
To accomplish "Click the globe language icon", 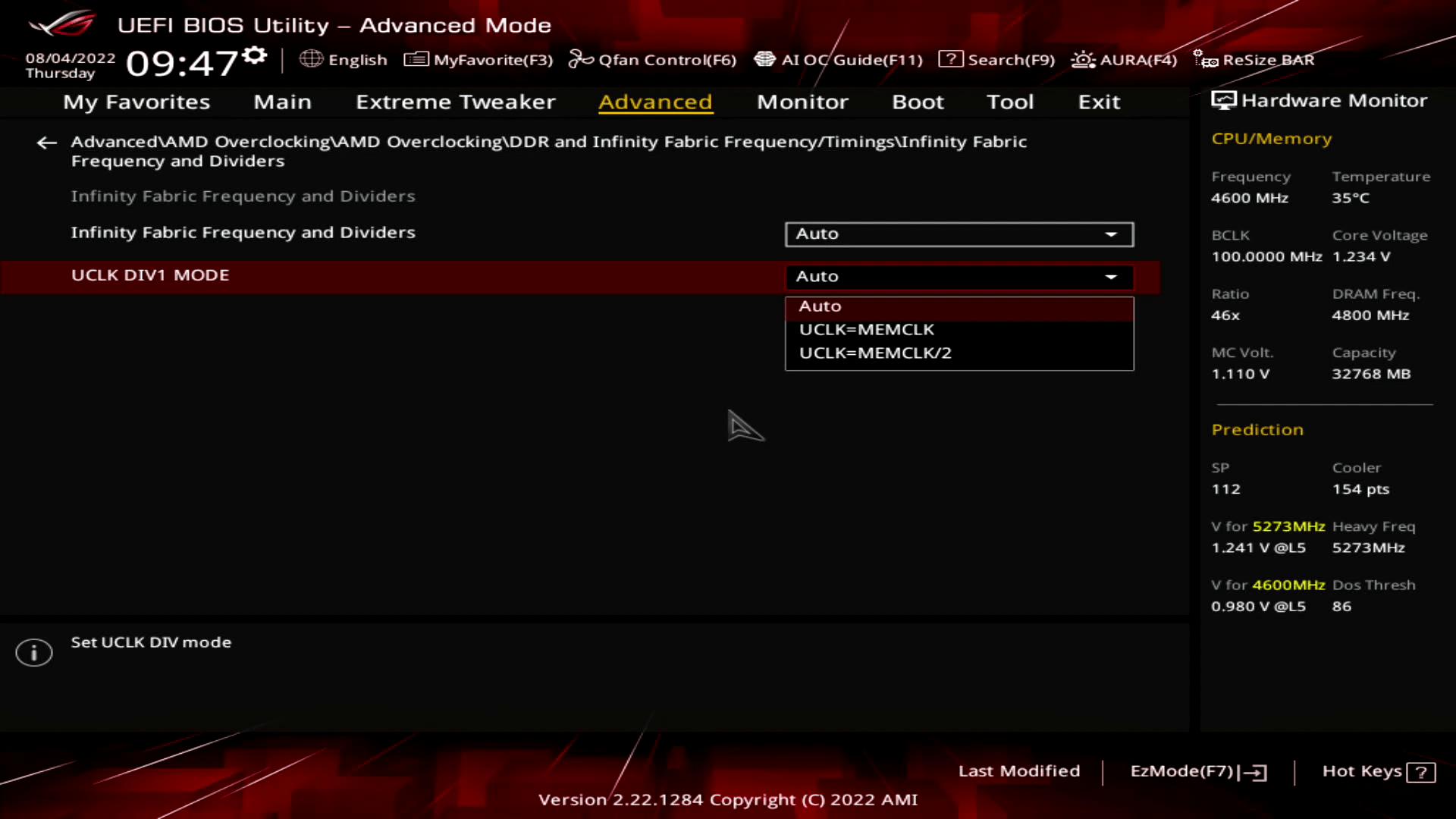I will [311, 59].
